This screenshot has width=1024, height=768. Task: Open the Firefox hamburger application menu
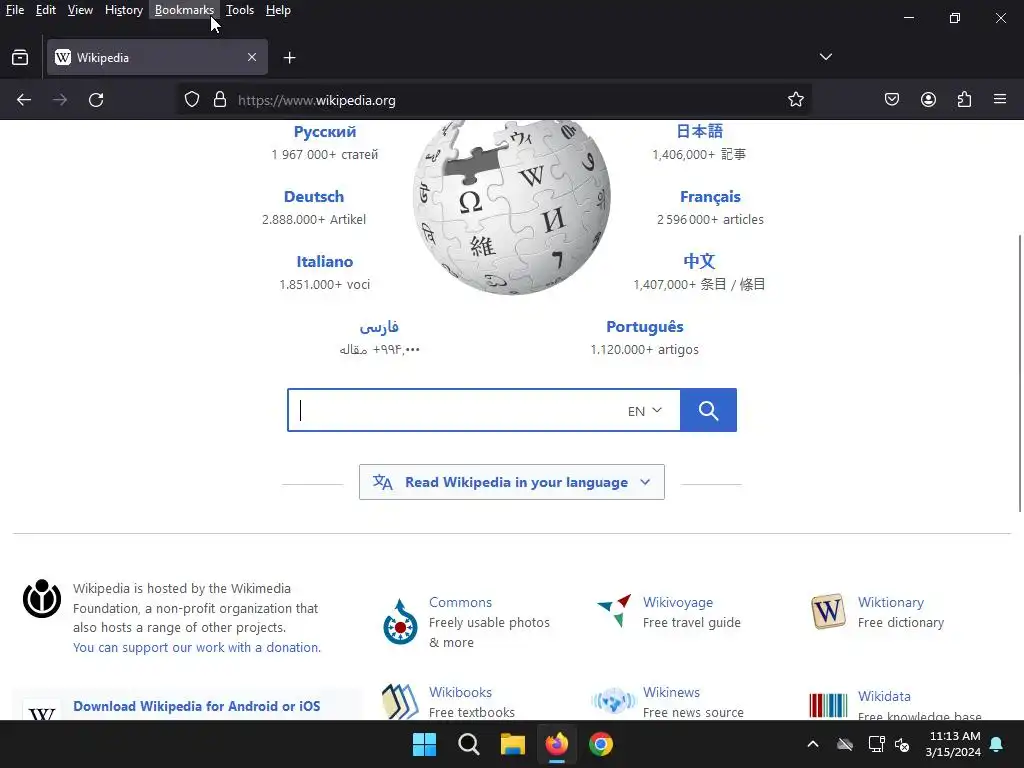tap(1000, 99)
